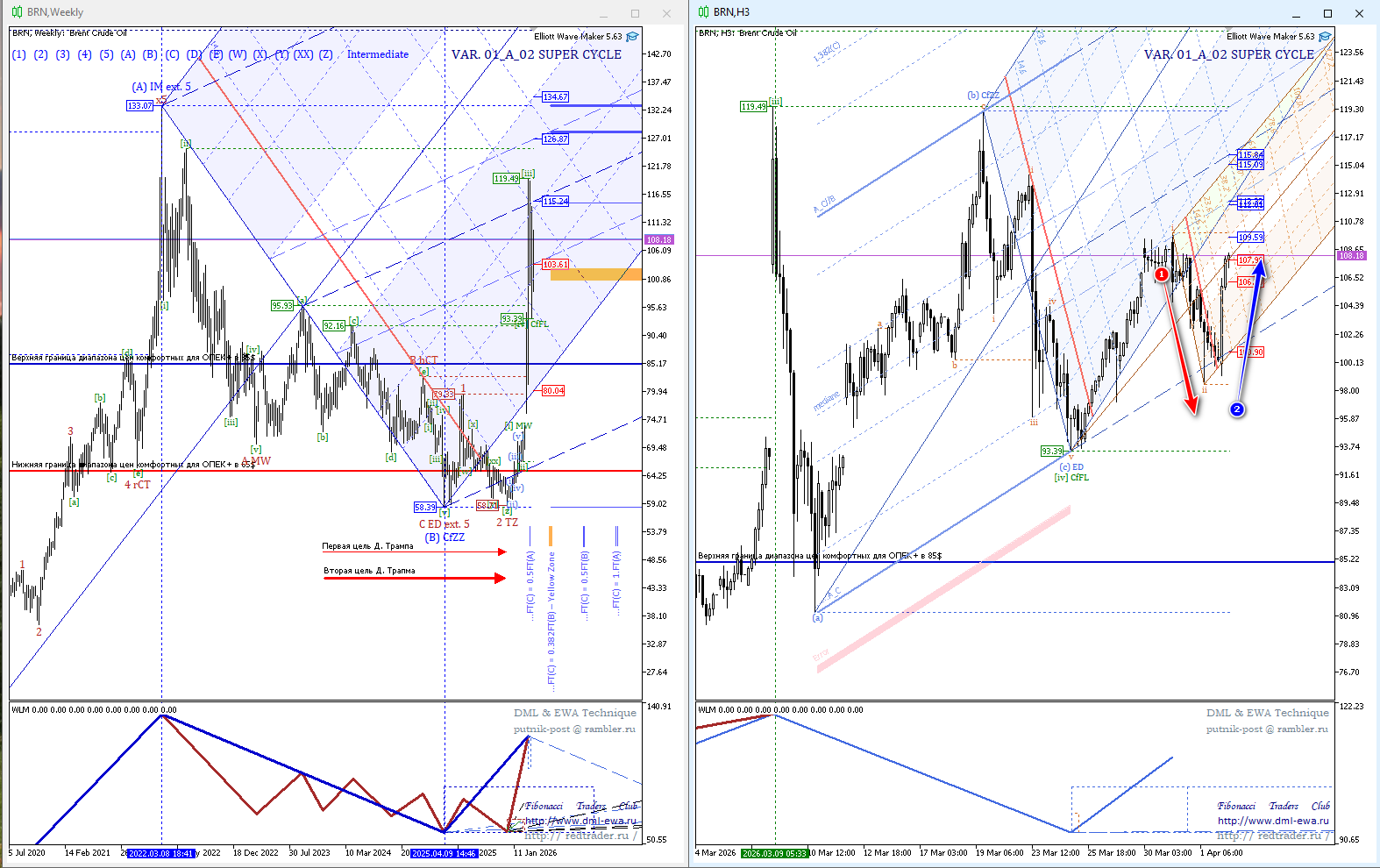This screenshot has width=1380, height=868.
Task: Open the dml-ewa.ru link in H3 chart
Action: [1272, 821]
